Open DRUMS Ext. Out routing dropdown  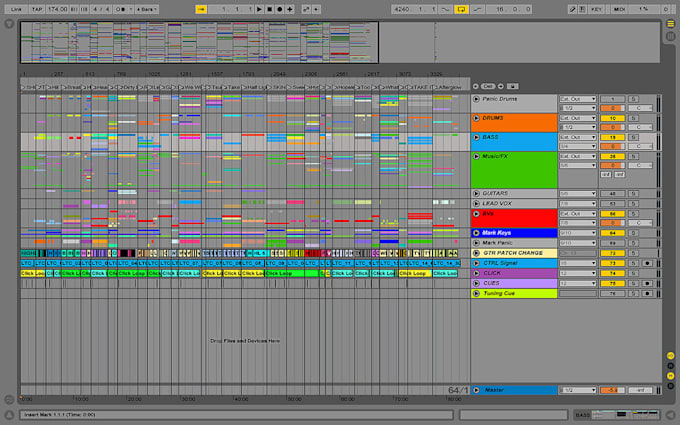578,118
